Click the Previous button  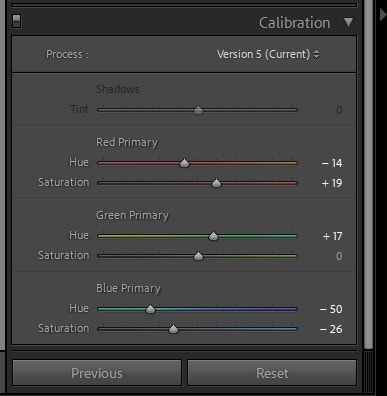pyautogui.click(x=97, y=373)
